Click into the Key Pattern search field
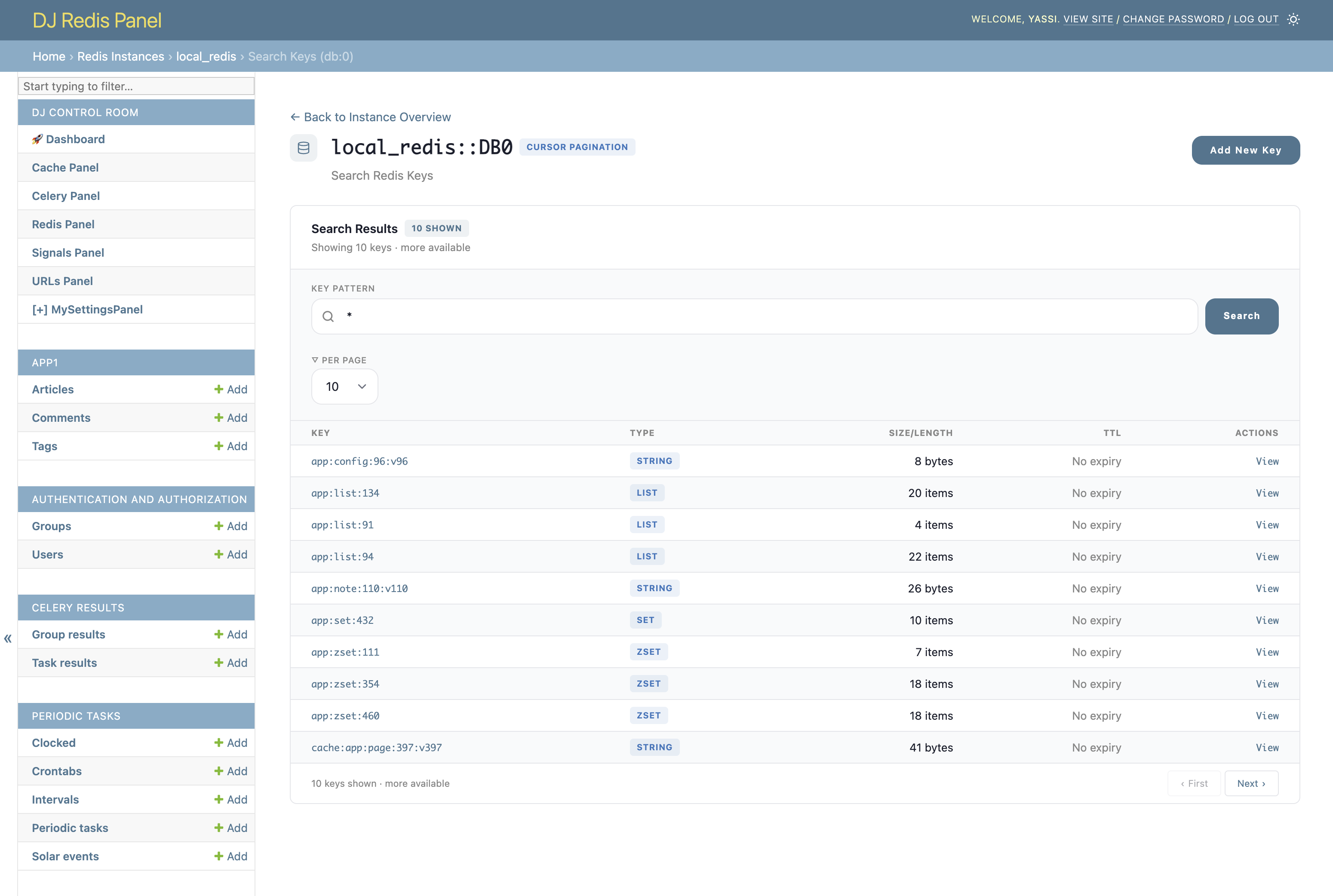This screenshot has width=1333, height=896. click(x=755, y=316)
